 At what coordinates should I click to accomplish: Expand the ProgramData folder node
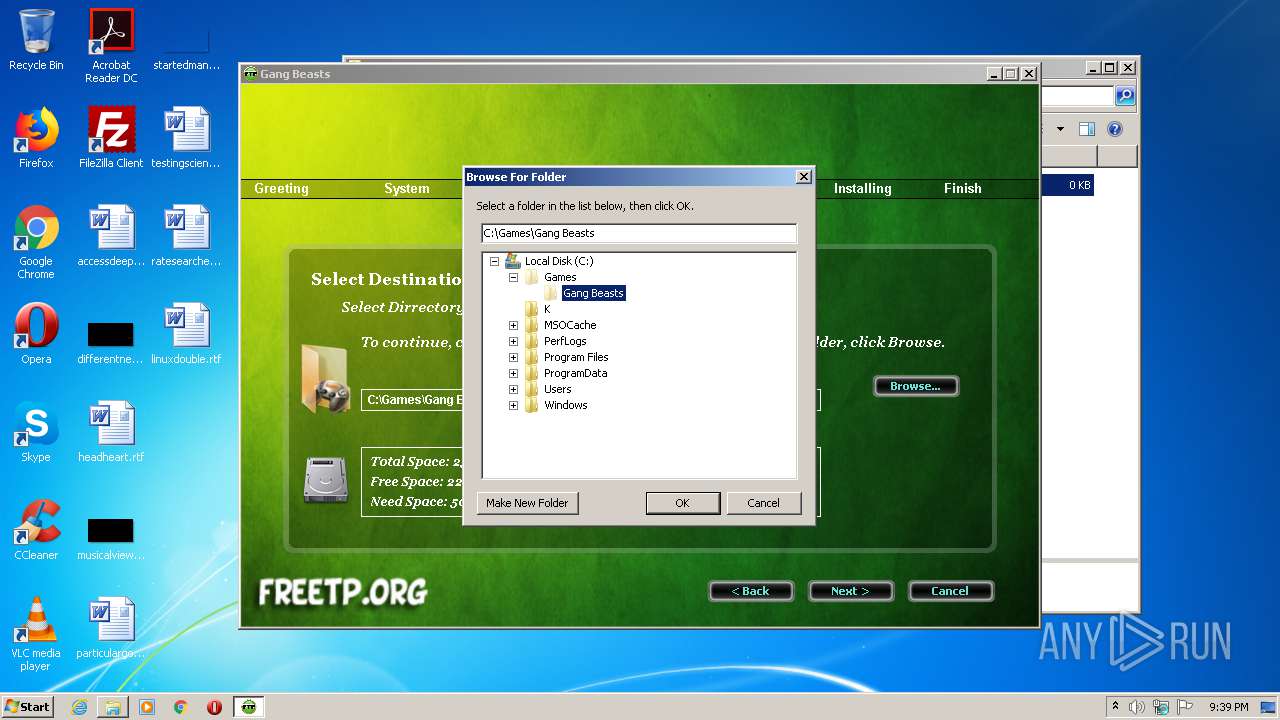(x=513, y=373)
